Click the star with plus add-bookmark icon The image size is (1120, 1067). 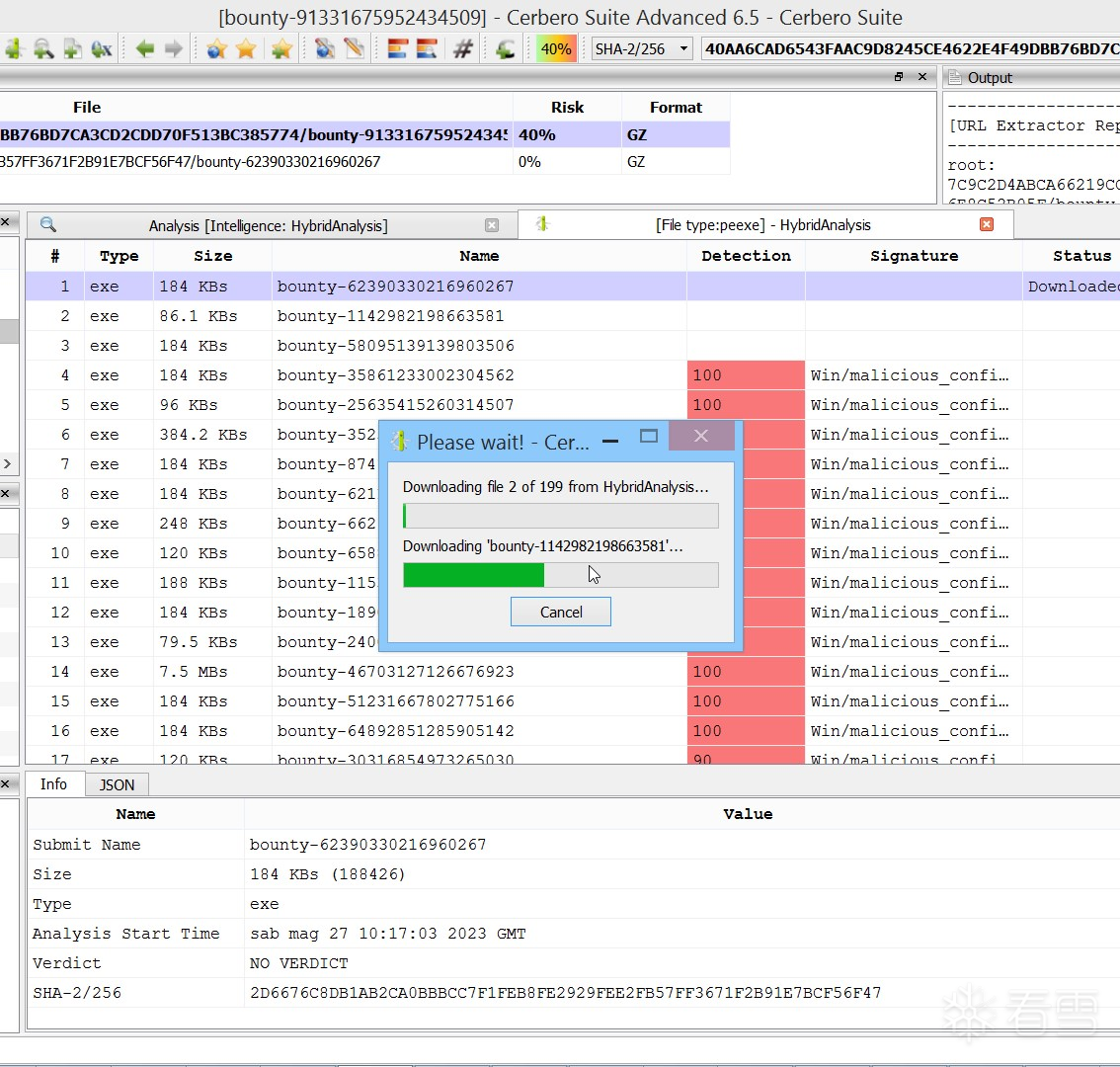[281, 48]
